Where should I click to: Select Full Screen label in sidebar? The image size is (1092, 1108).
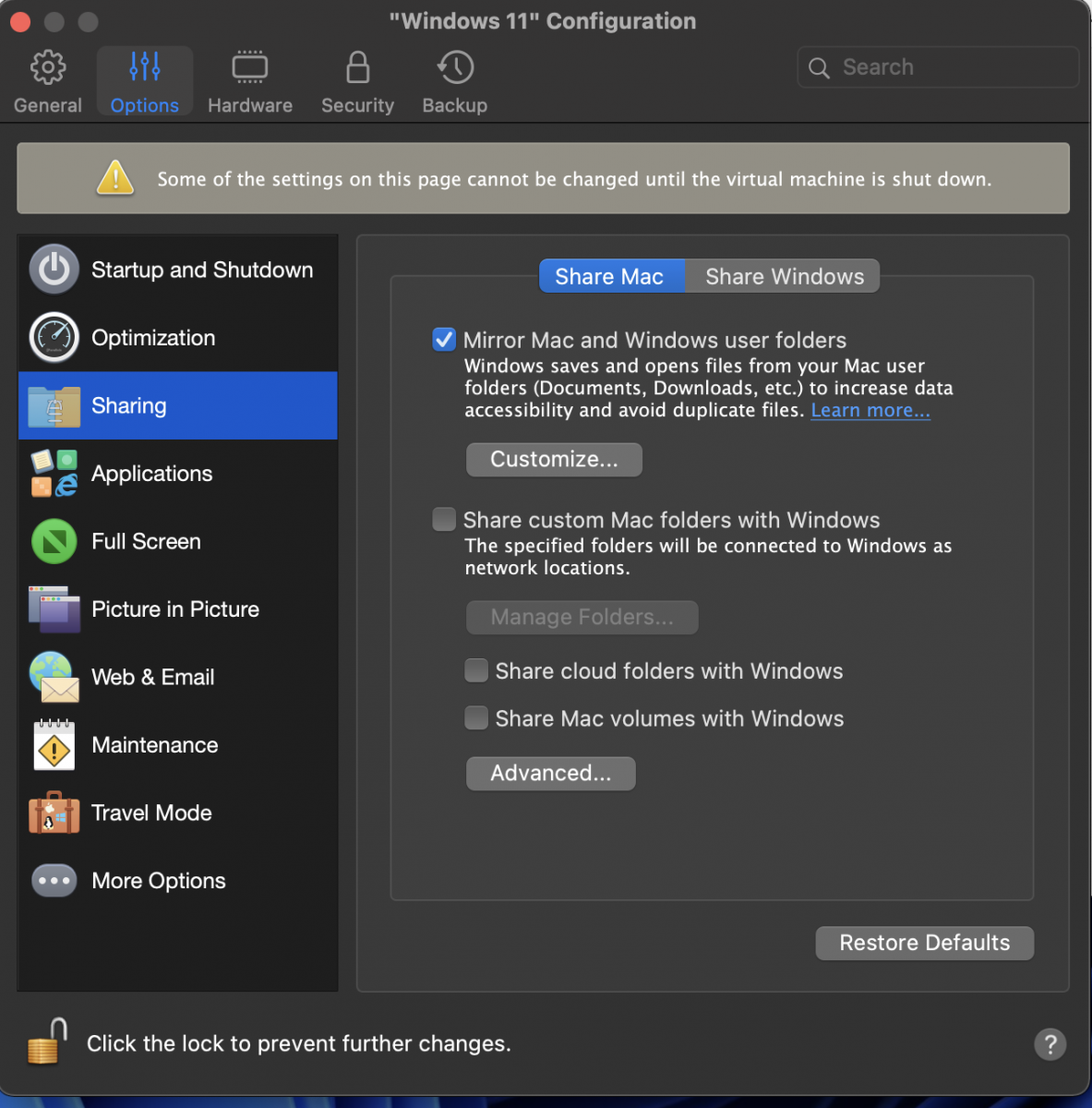pyautogui.click(x=146, y=541)
